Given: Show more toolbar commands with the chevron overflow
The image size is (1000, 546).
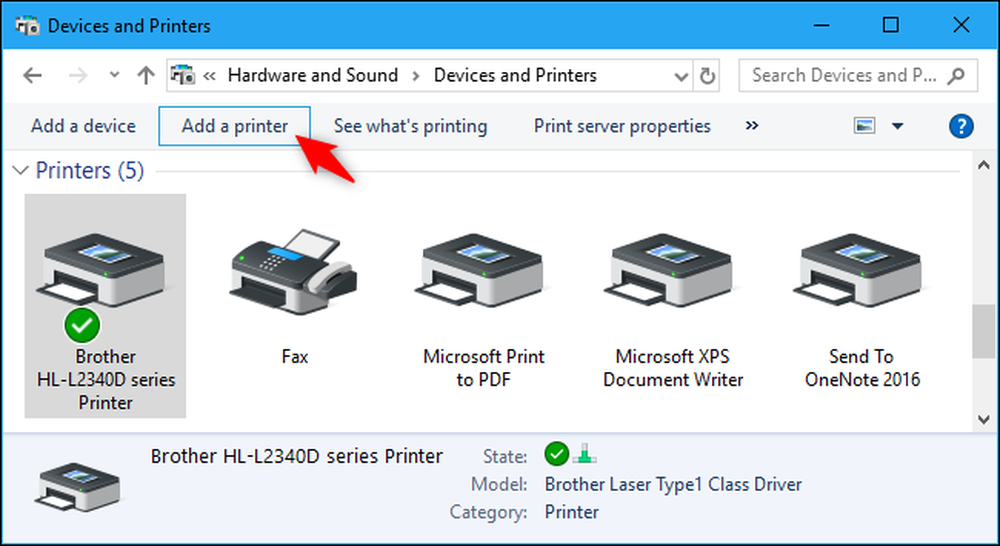Looking at the screenshot, I should pos(752,126).
